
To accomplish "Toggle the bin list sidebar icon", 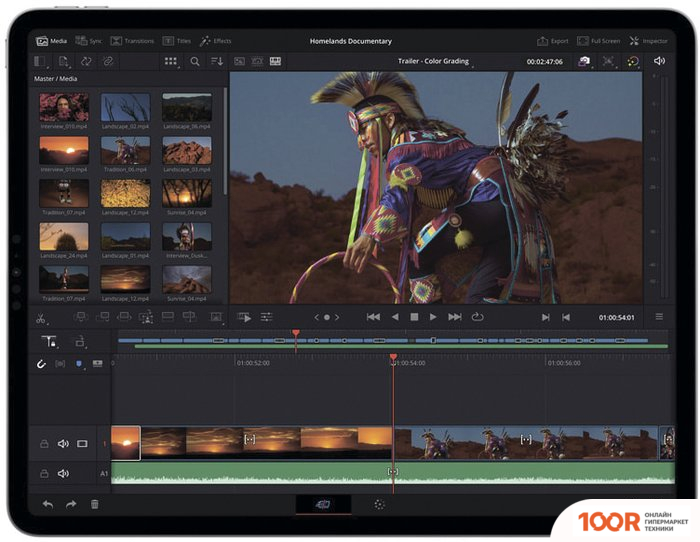I will click(41, 61).
